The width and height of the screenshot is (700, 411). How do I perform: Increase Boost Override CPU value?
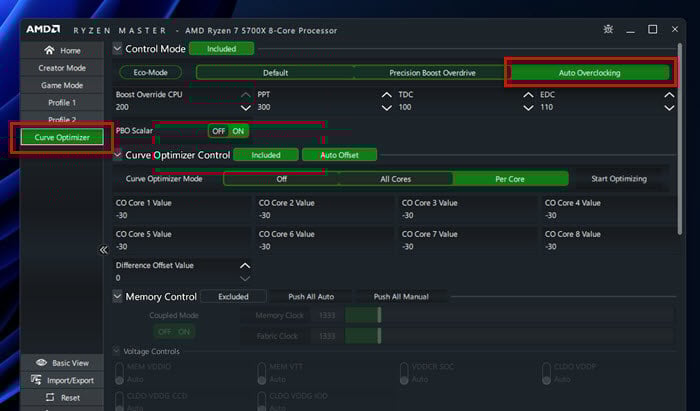click(x=246, y=95)
